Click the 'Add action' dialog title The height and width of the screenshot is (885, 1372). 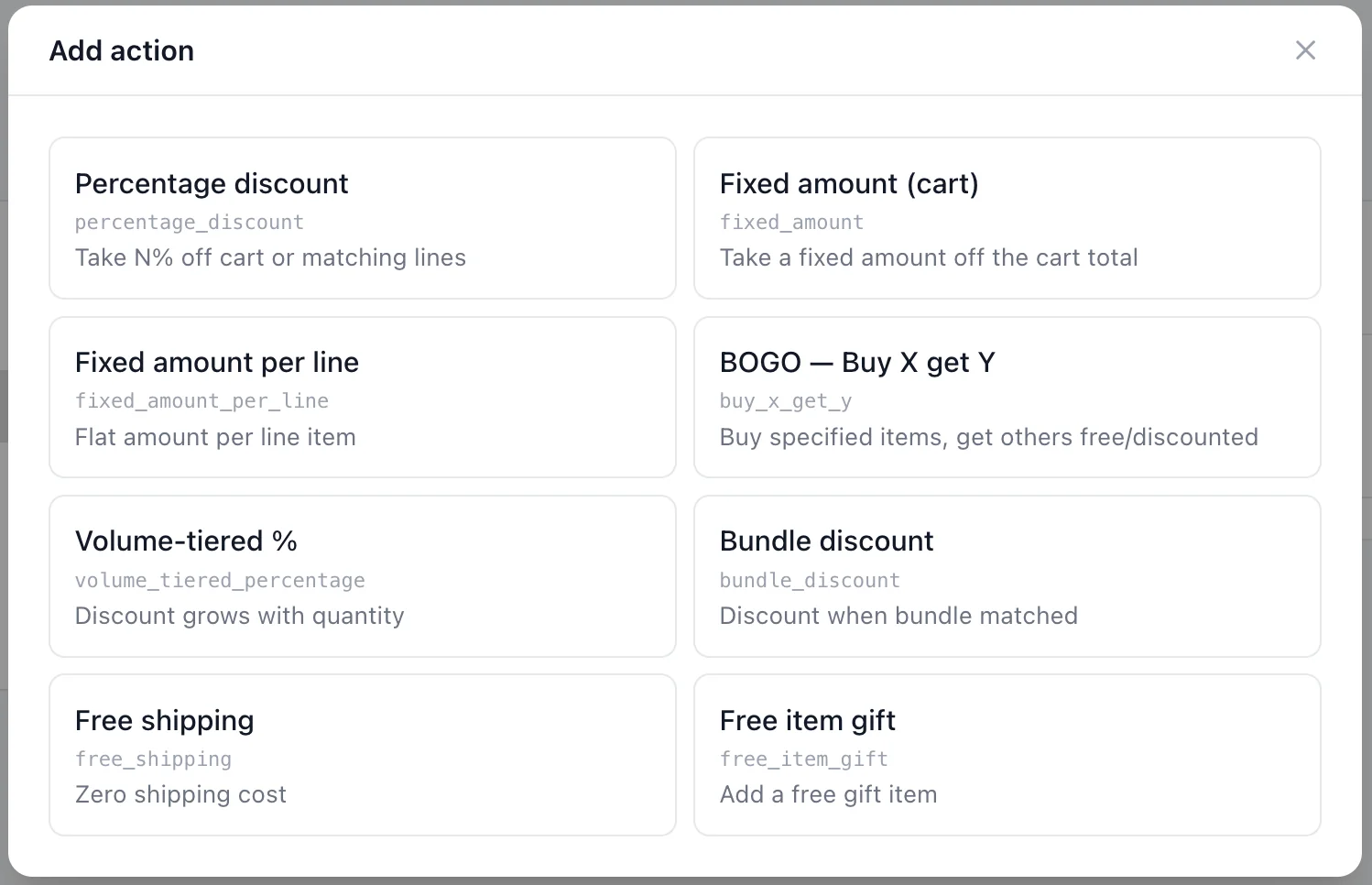122,51
